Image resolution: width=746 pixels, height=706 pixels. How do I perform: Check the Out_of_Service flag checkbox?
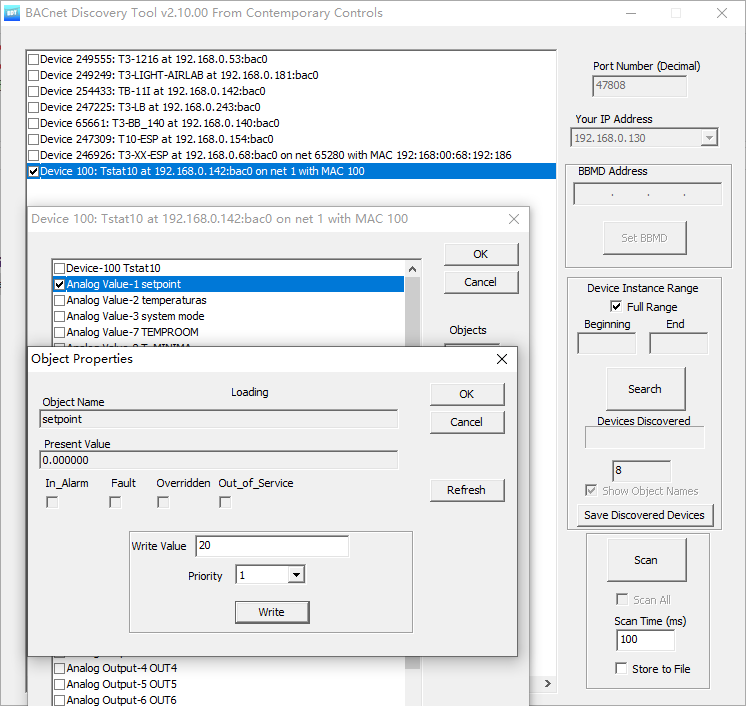pos(225,502)
